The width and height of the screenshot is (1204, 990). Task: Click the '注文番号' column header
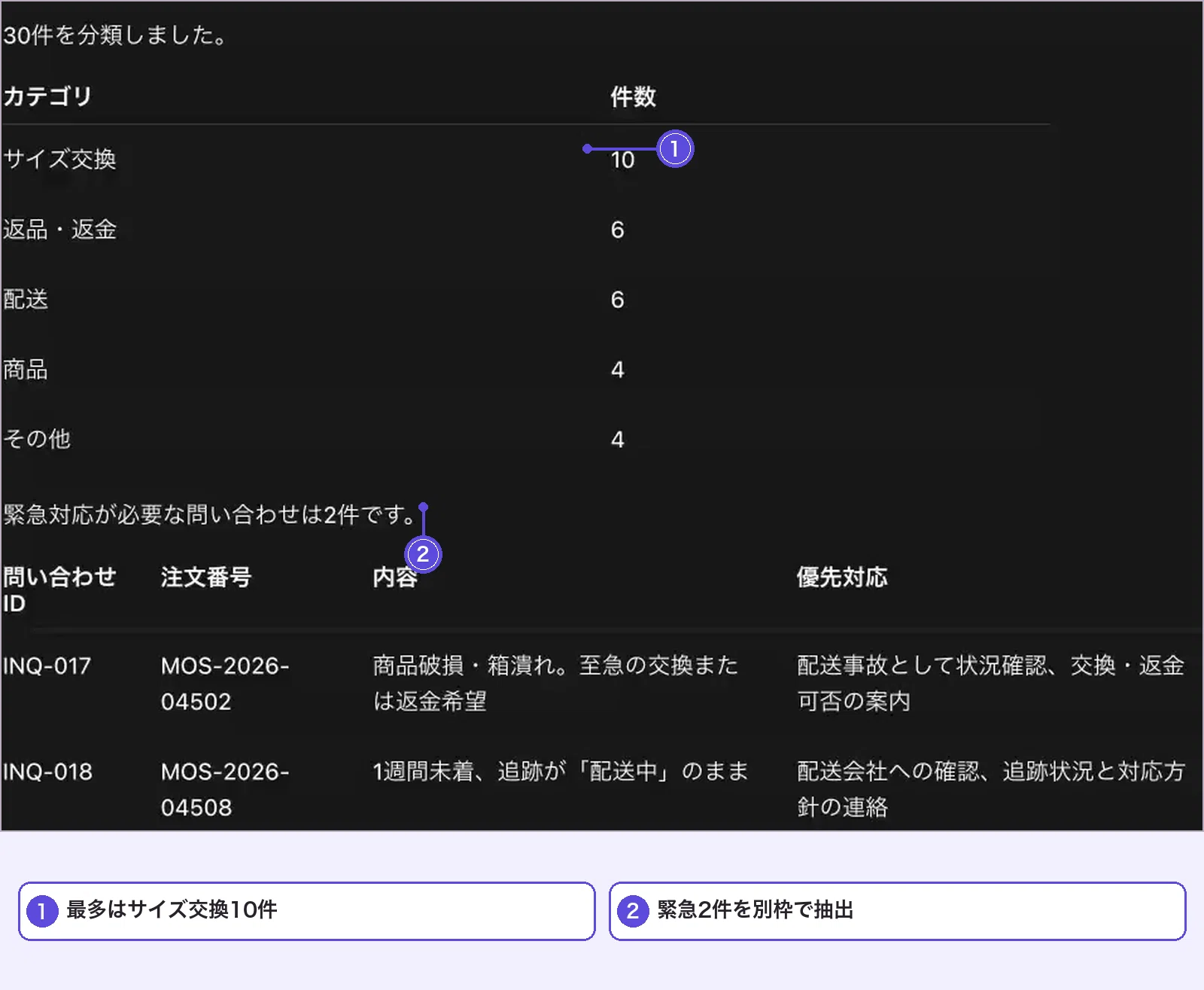pos(206,577)
